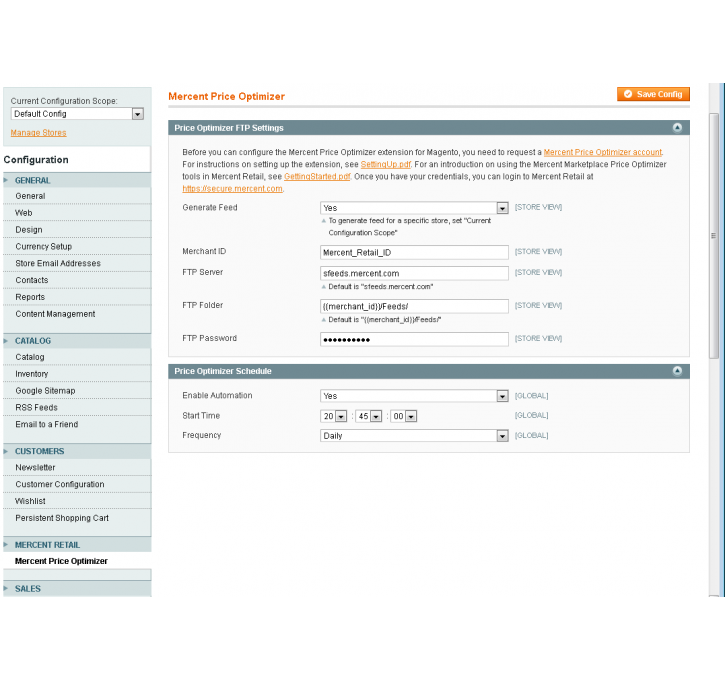Open Customer Configuration settings
The image size is (725, 680).
coord(77,484)
